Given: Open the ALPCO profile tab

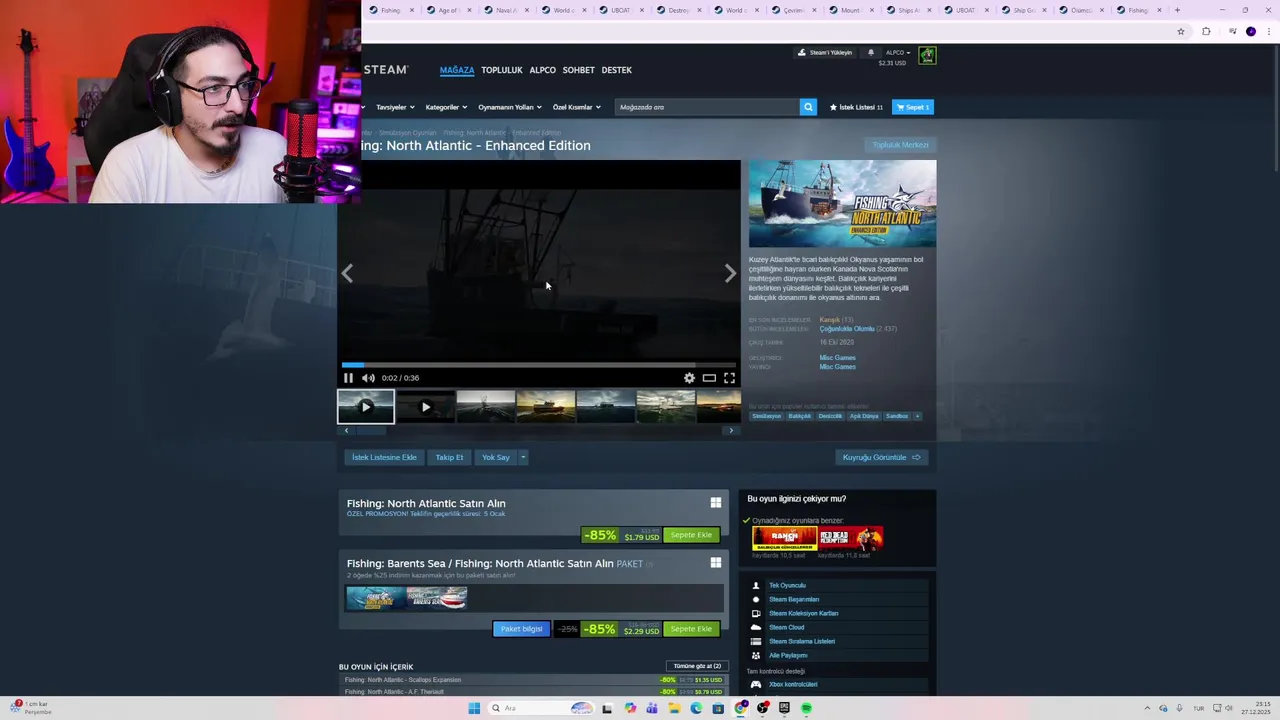Looking at the screenshot, I should tap(543, 70).
